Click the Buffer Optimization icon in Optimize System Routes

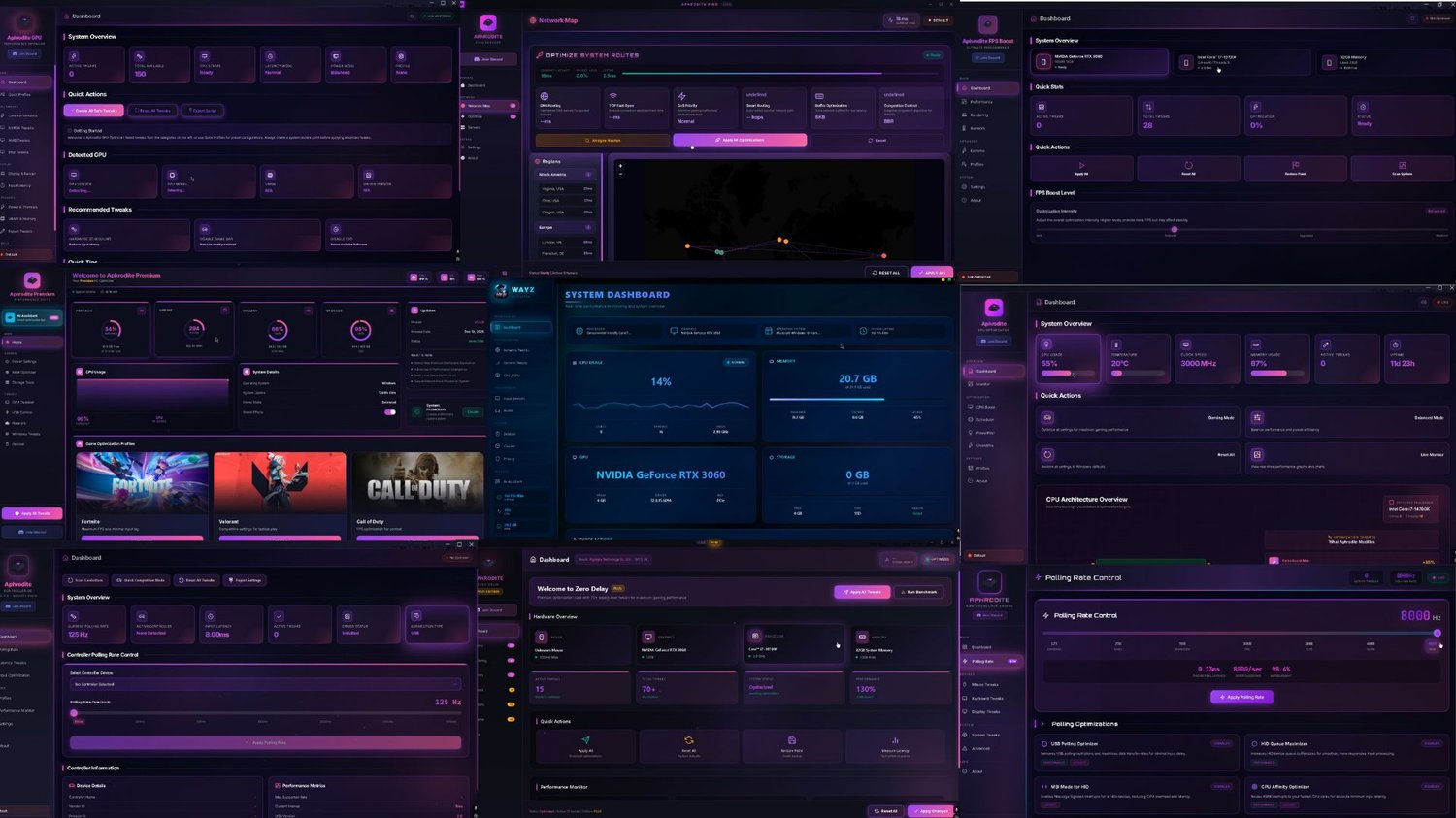click(x=819, y=96)
